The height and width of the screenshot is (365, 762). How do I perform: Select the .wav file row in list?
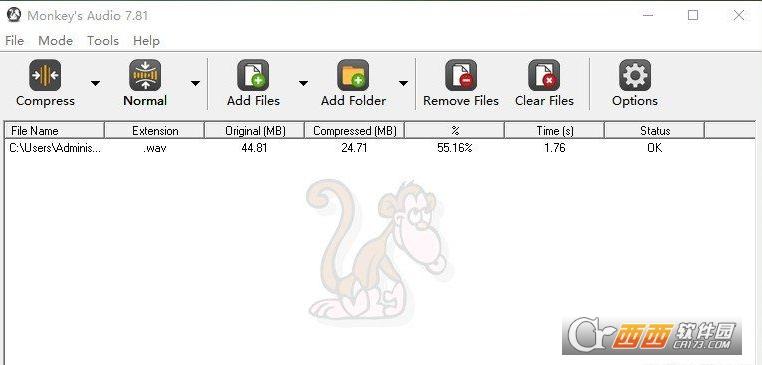coord(380,148)
